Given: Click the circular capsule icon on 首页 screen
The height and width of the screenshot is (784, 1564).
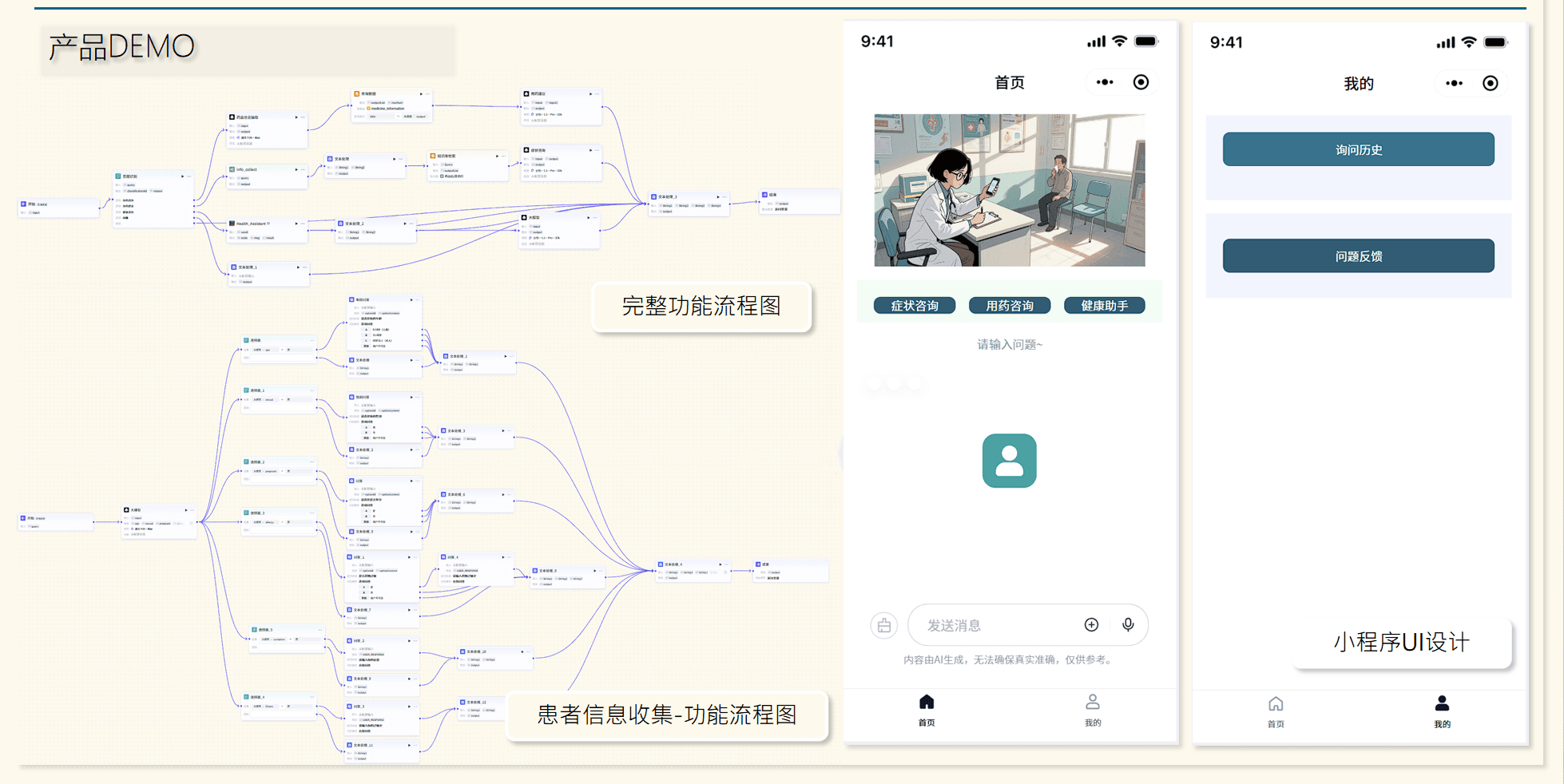Looking at the screenshot, I should 1141,82.
